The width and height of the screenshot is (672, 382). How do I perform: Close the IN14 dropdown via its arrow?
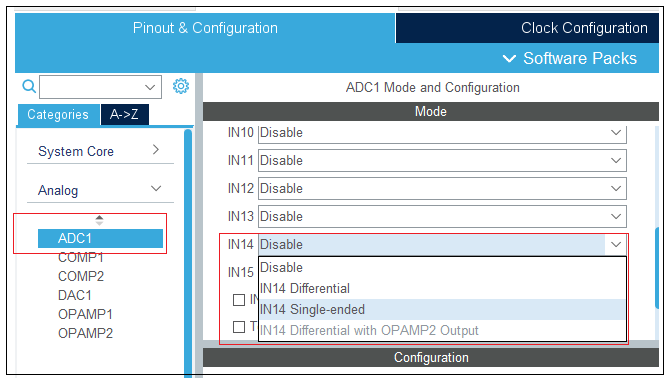coord(616,244)
